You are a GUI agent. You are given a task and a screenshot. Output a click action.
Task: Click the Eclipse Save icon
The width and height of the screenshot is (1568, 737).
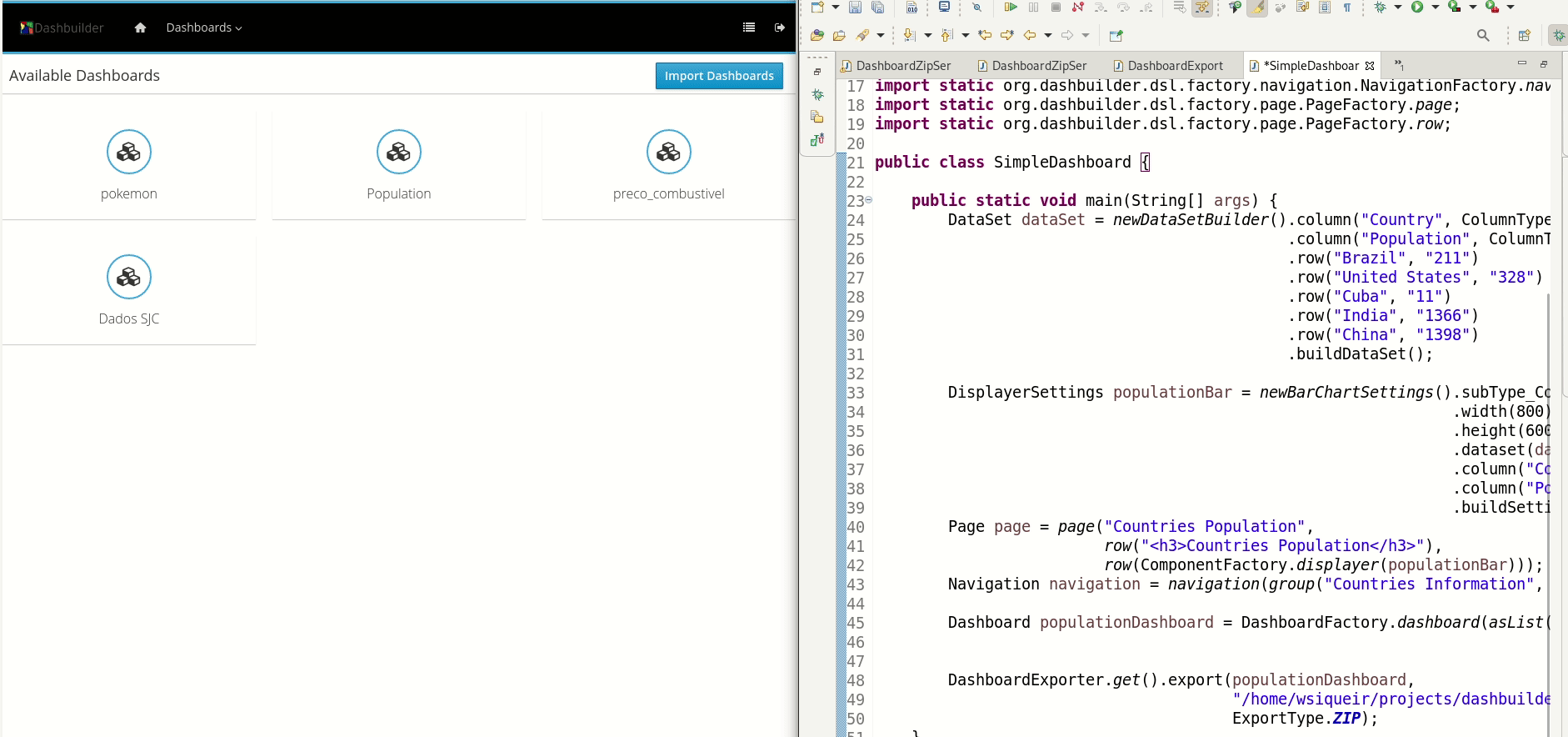pyautogui.click(x=855, y=8)
